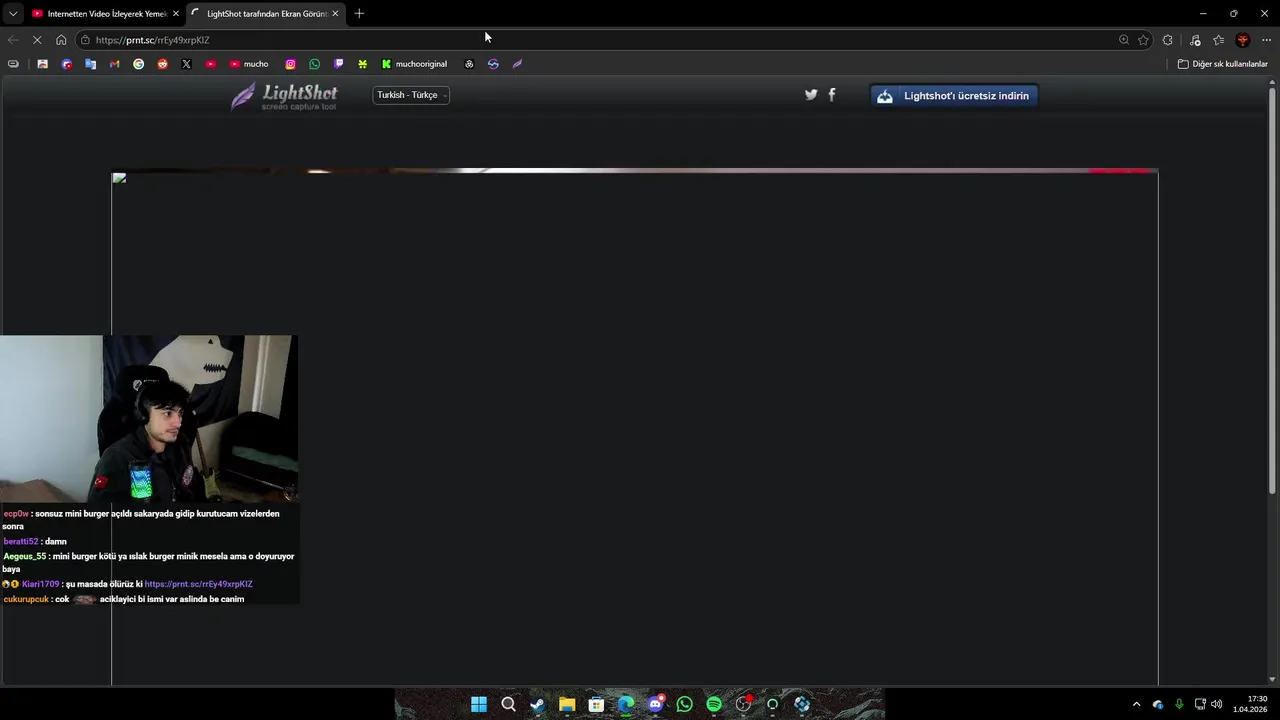Open the Reddit bookmark
The height and width of the screenshot is (720, 1280).
point(162,64)
